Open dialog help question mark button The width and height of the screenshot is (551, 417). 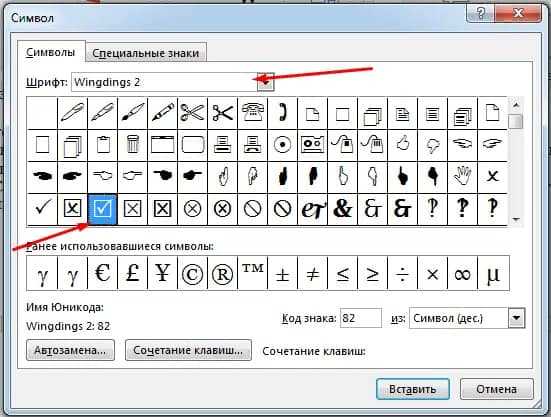(x=480, y=13)
